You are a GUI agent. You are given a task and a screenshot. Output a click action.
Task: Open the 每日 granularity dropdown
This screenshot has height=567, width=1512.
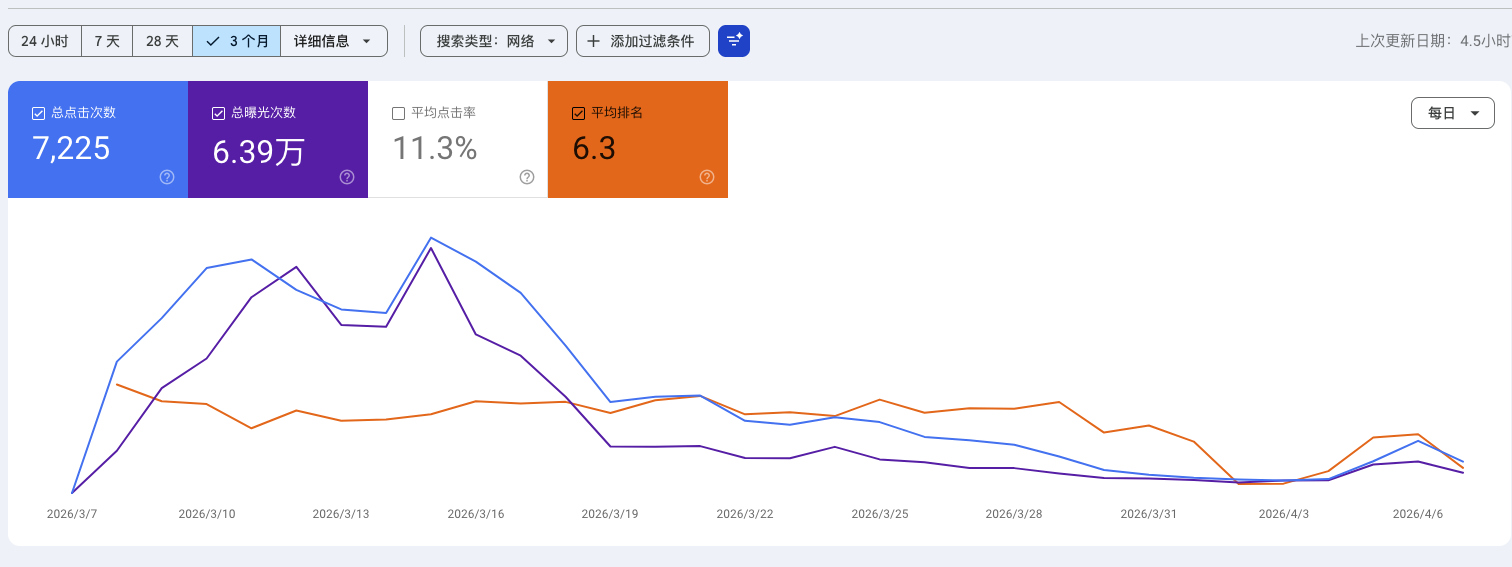click(x=1453, y=113)
